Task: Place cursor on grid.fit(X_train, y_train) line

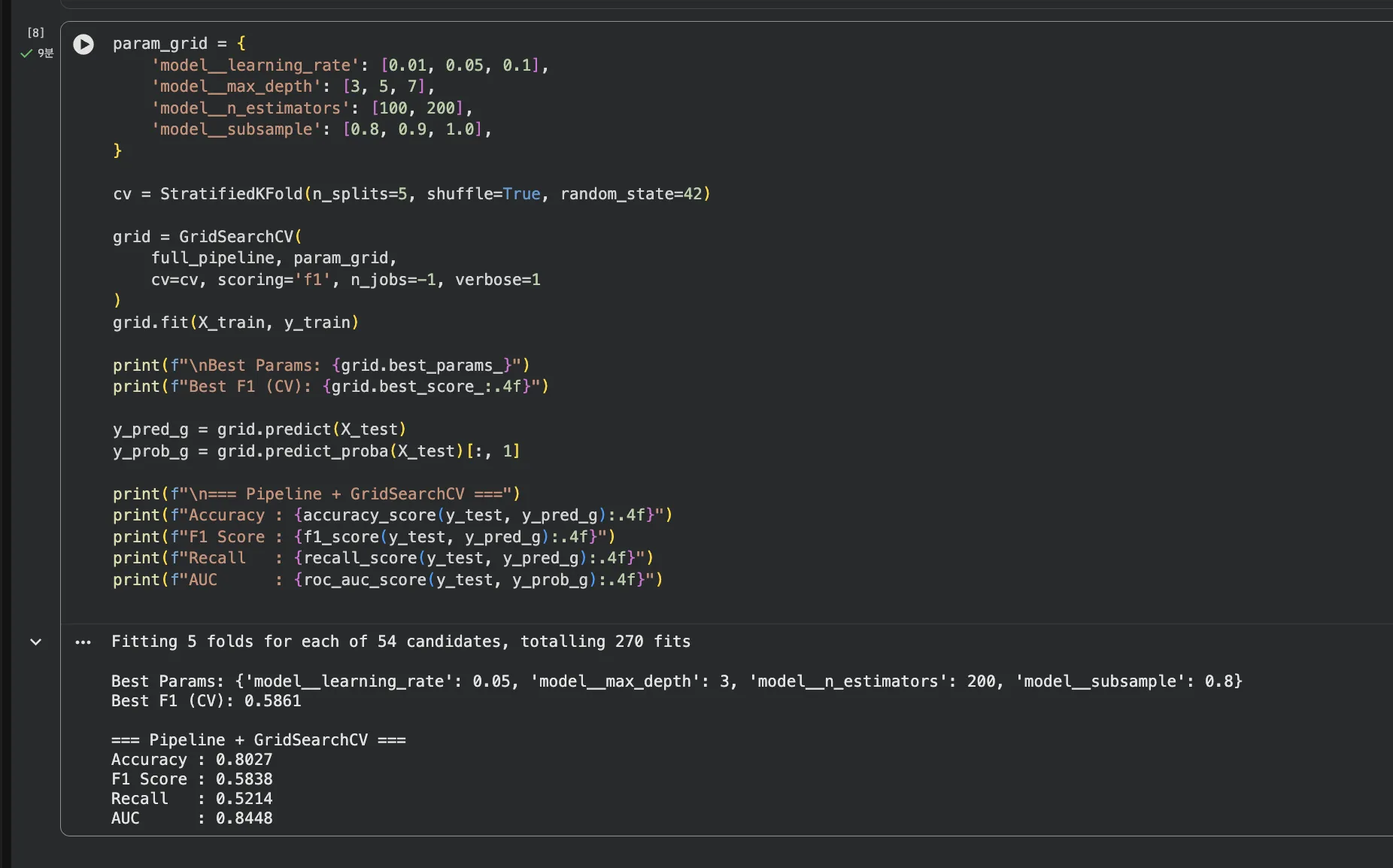Action: (x=235, y=323)
